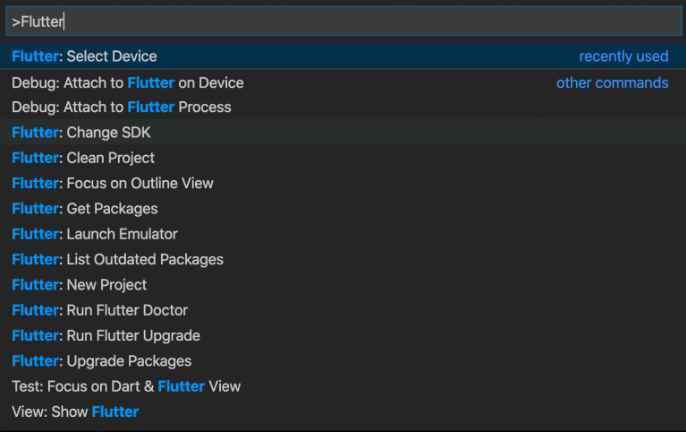Screen dimensions: 686x432
Task: Start 'Flutter: New Project' command
Action: pyautogui.click(x=80, y=285)
